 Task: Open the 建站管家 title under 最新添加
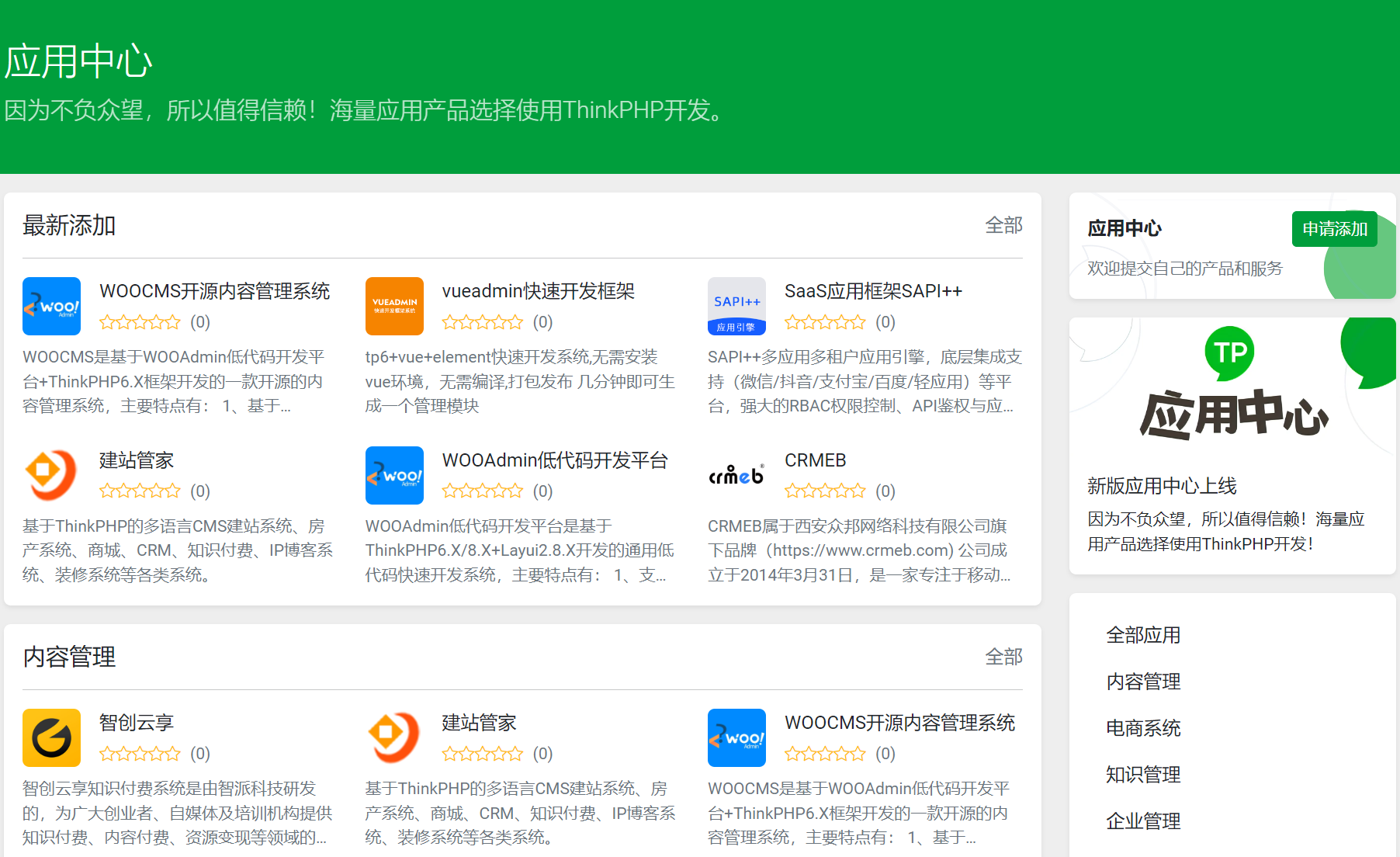point(137,460)
